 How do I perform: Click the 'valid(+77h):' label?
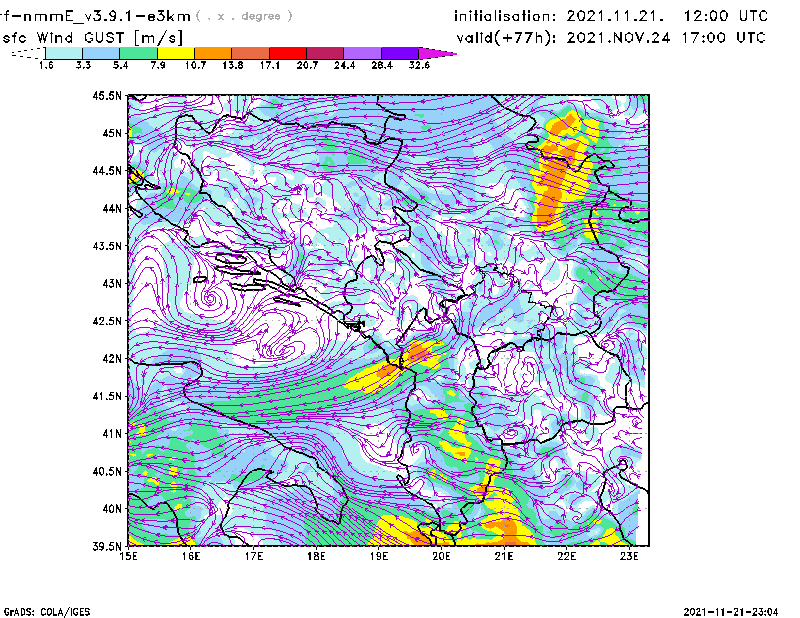coord(507,38)
